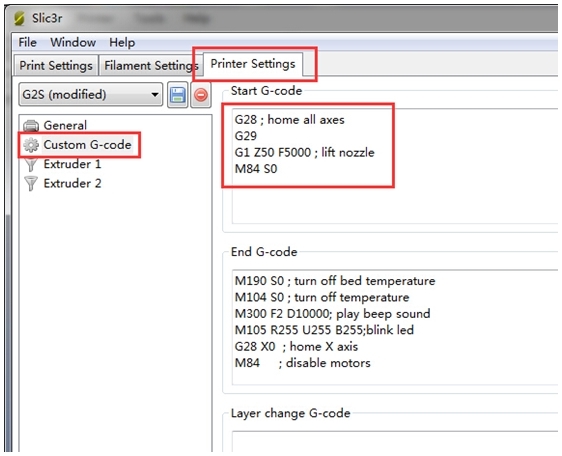The image size is (562, 456).
Task: Select the Printer Settings tab
Action: (253, 64)
